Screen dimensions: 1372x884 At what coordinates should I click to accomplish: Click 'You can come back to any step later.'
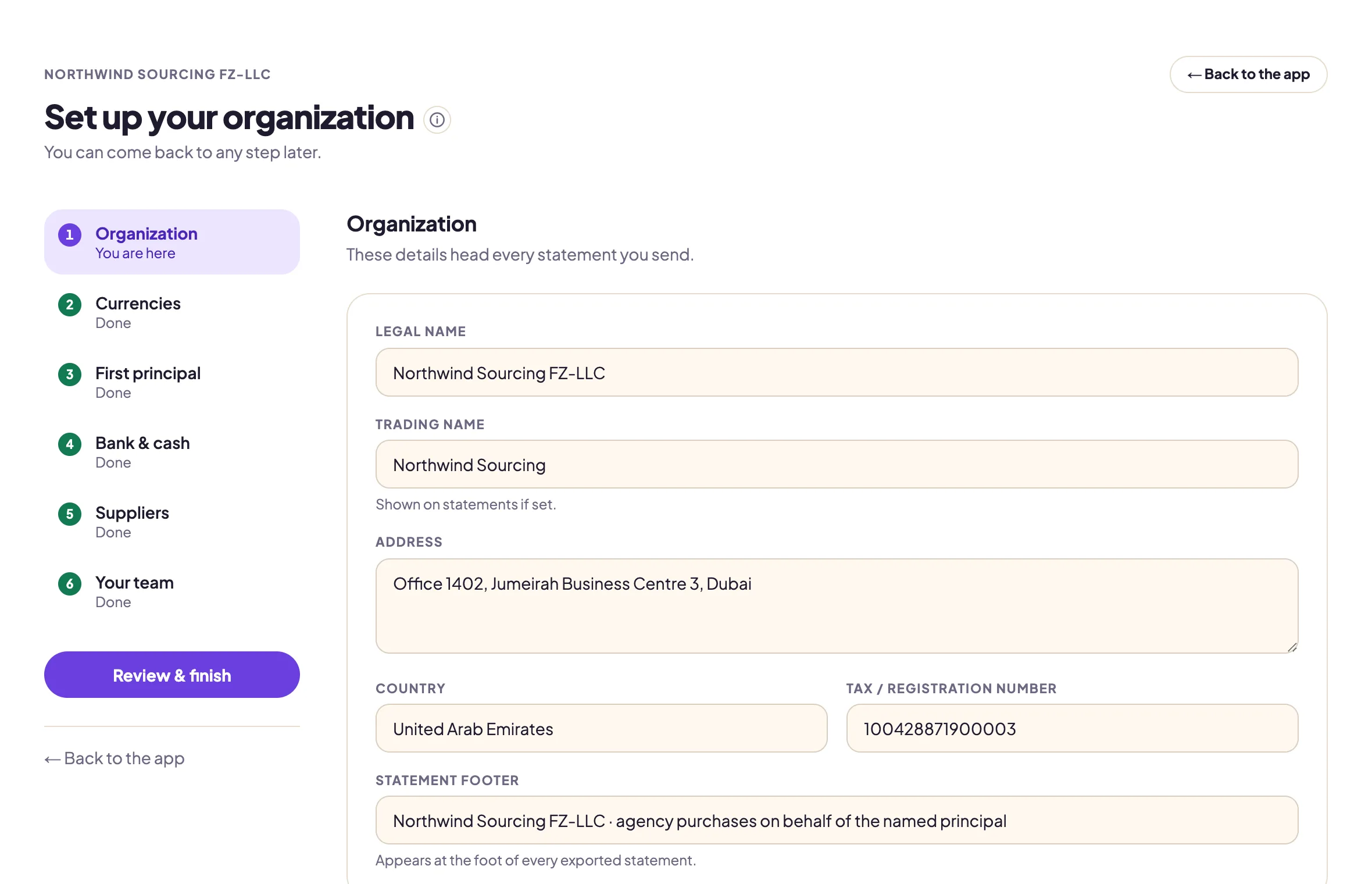183,152
